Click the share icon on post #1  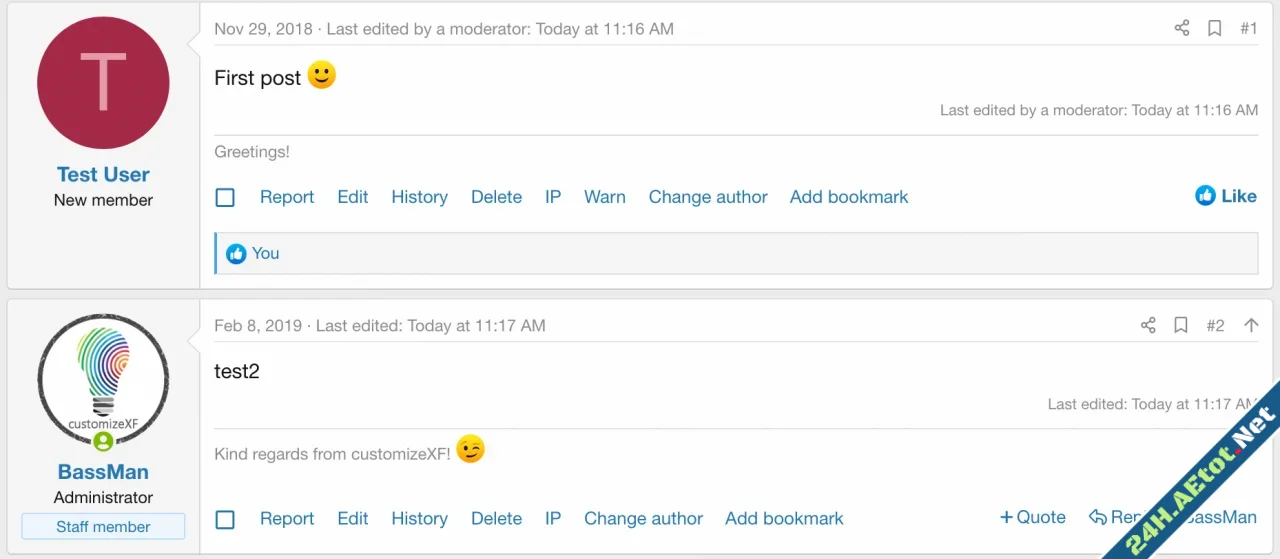[x=1182, y=29]
